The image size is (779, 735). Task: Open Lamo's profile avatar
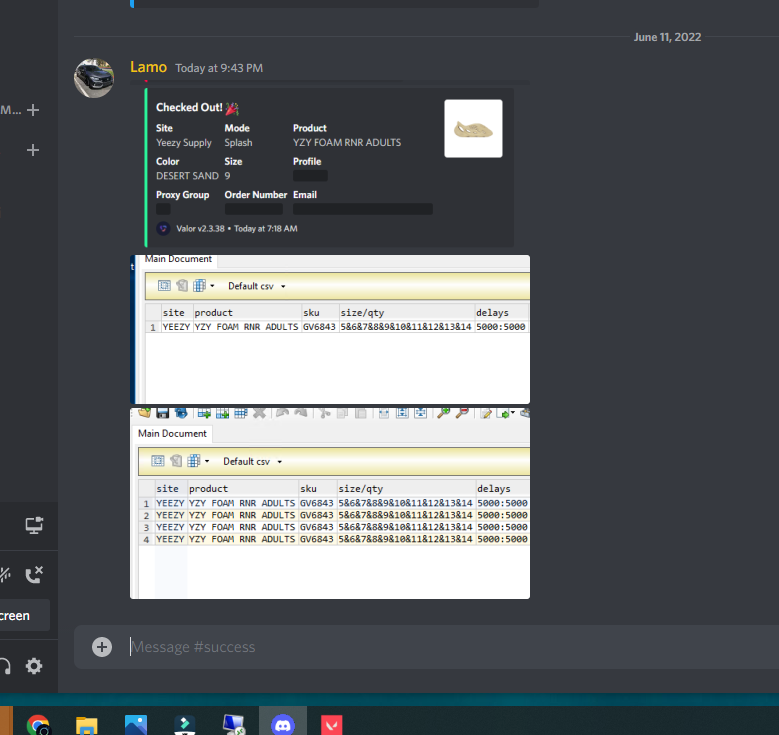pos(94,78)
